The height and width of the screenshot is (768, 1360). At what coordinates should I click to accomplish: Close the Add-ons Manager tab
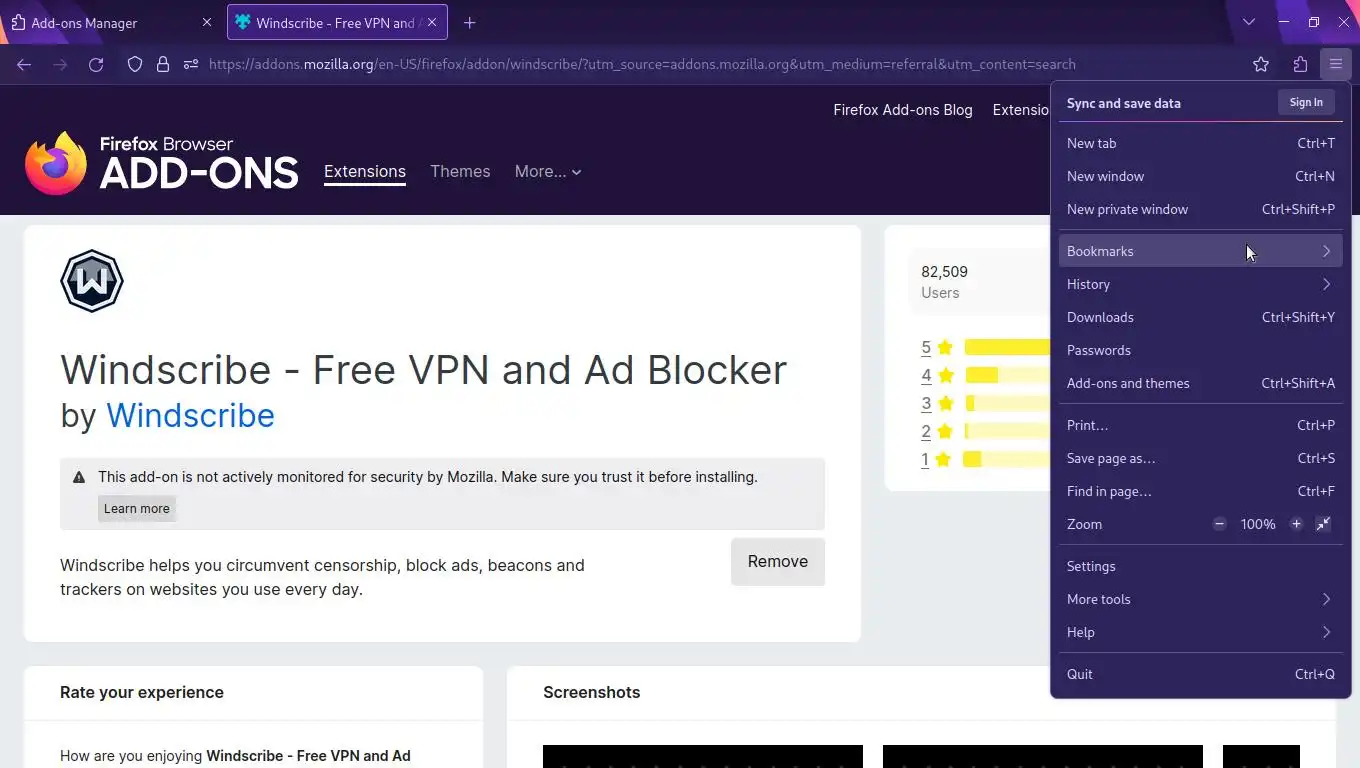point(207,22)
